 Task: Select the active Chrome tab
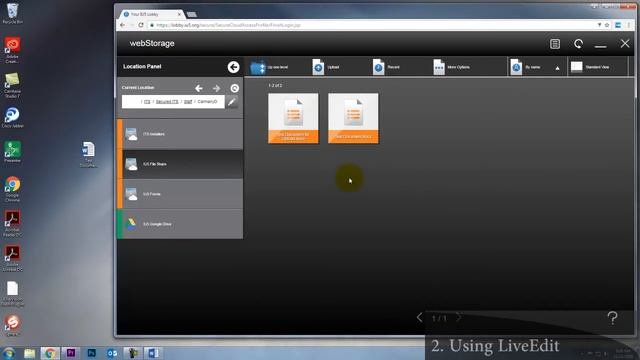tap(151, 14)
